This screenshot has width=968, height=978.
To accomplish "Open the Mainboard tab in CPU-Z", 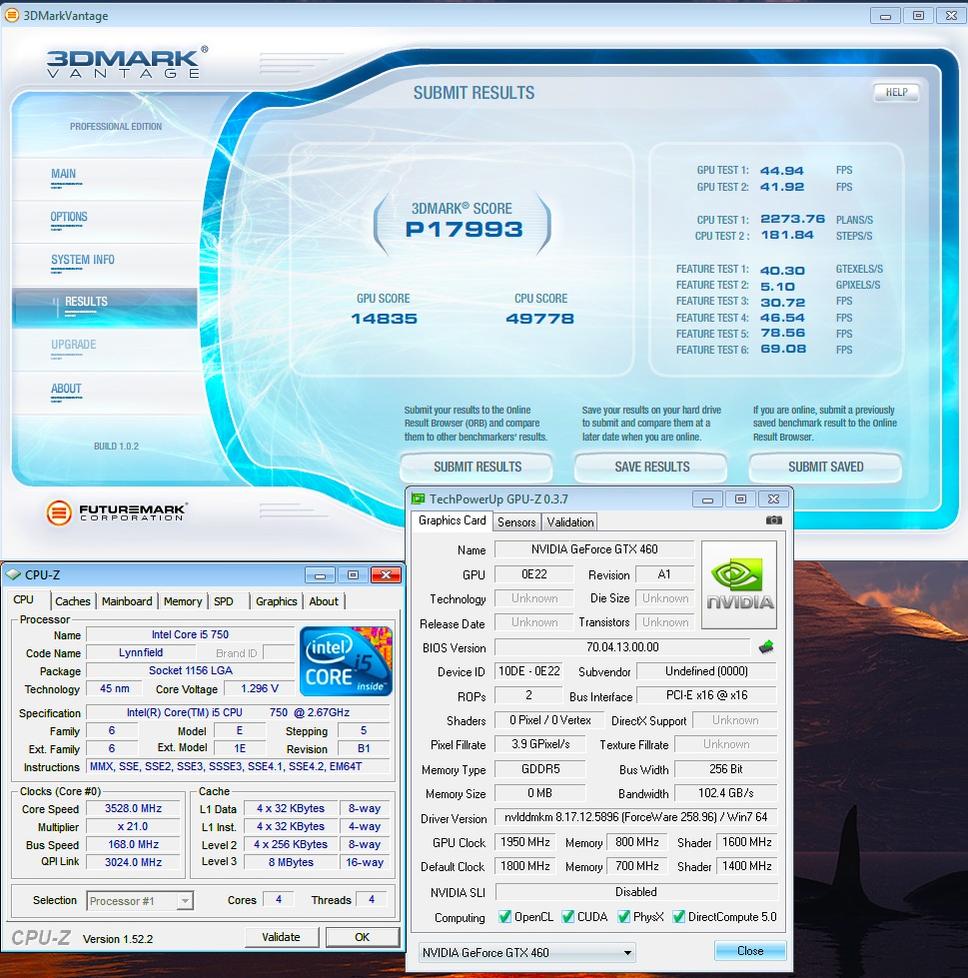I will pyautogui.click(x=127, y=601).
